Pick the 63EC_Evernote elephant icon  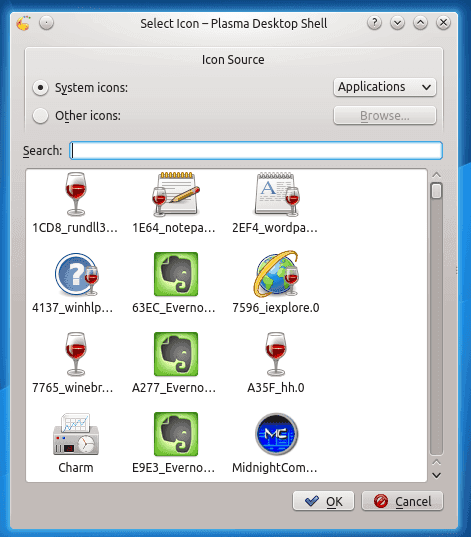(x=176, y=274)
